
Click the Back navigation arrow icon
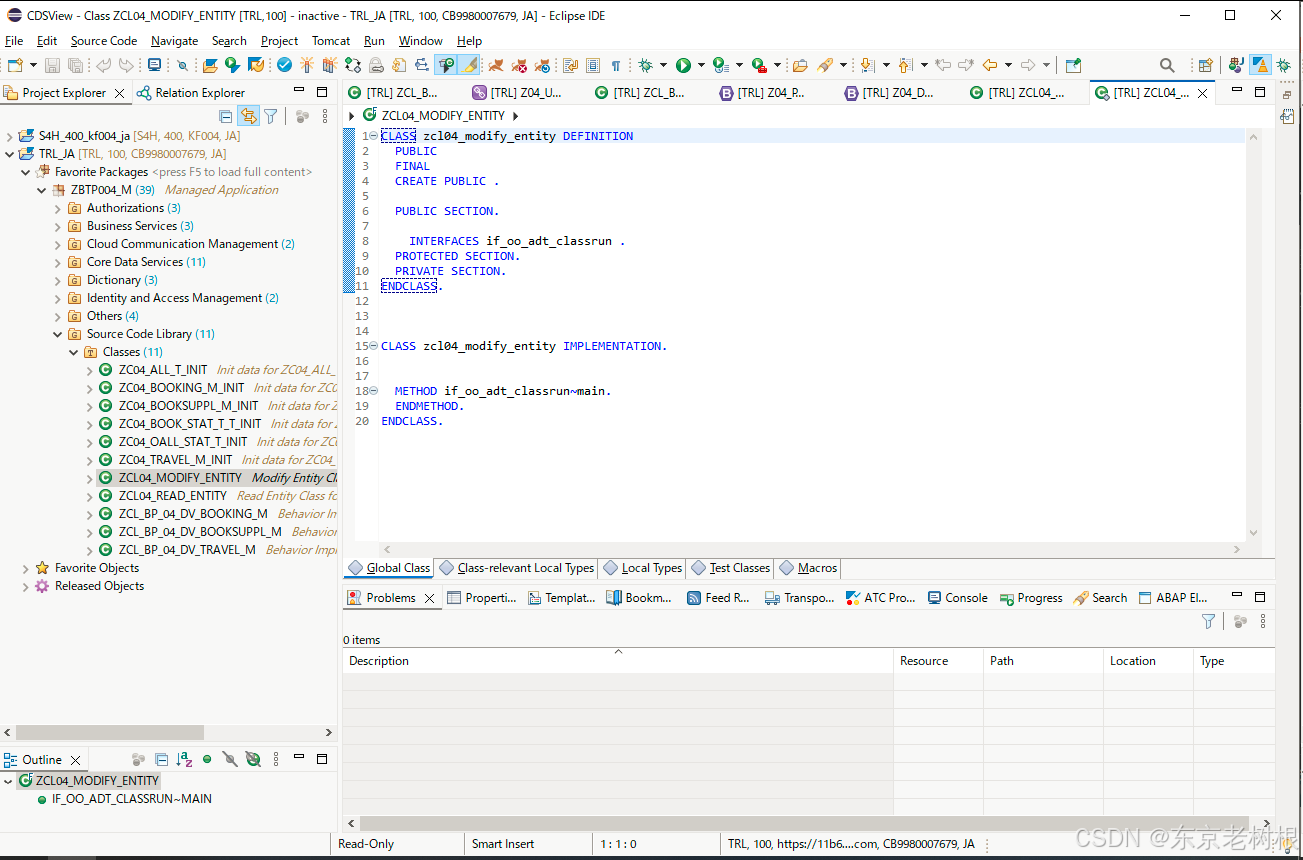pos(990,65)
